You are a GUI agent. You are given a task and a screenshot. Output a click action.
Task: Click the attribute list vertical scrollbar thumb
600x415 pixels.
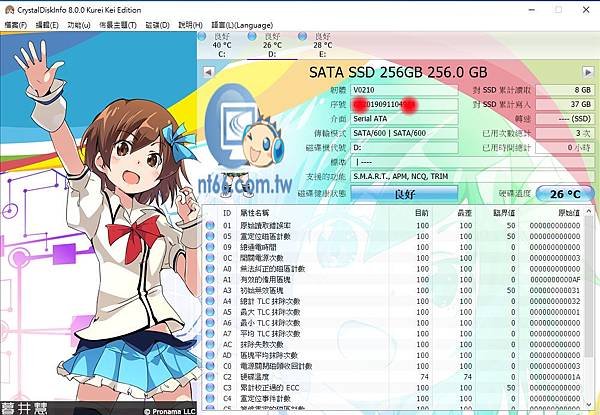click(589, 286)
